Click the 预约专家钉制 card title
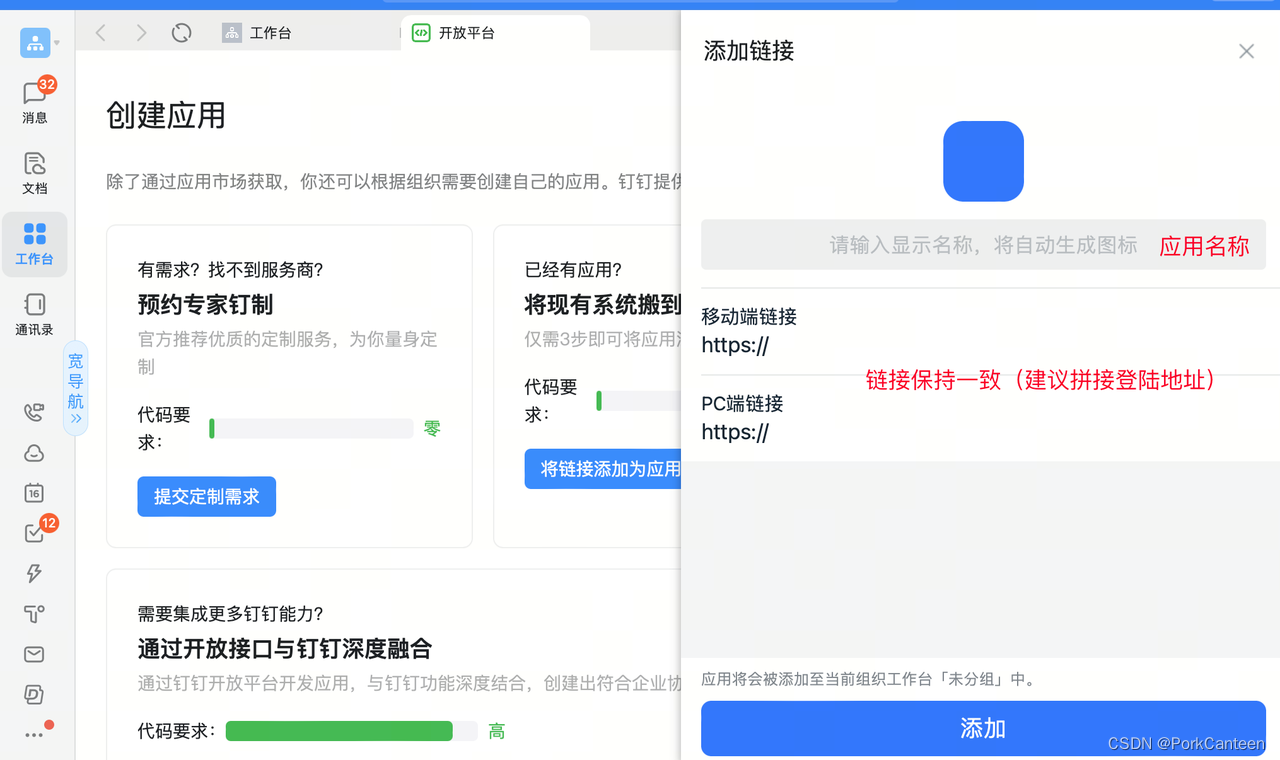Screen dimensions: 1280x760 pyautogui.click(x=205, y=304)
